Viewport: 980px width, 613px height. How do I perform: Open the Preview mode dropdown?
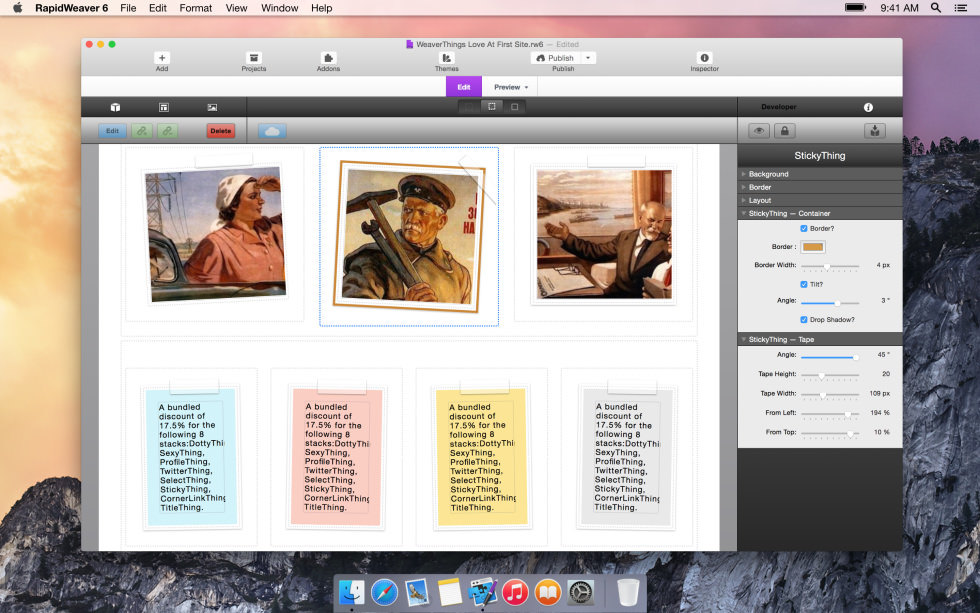[510, 87]
